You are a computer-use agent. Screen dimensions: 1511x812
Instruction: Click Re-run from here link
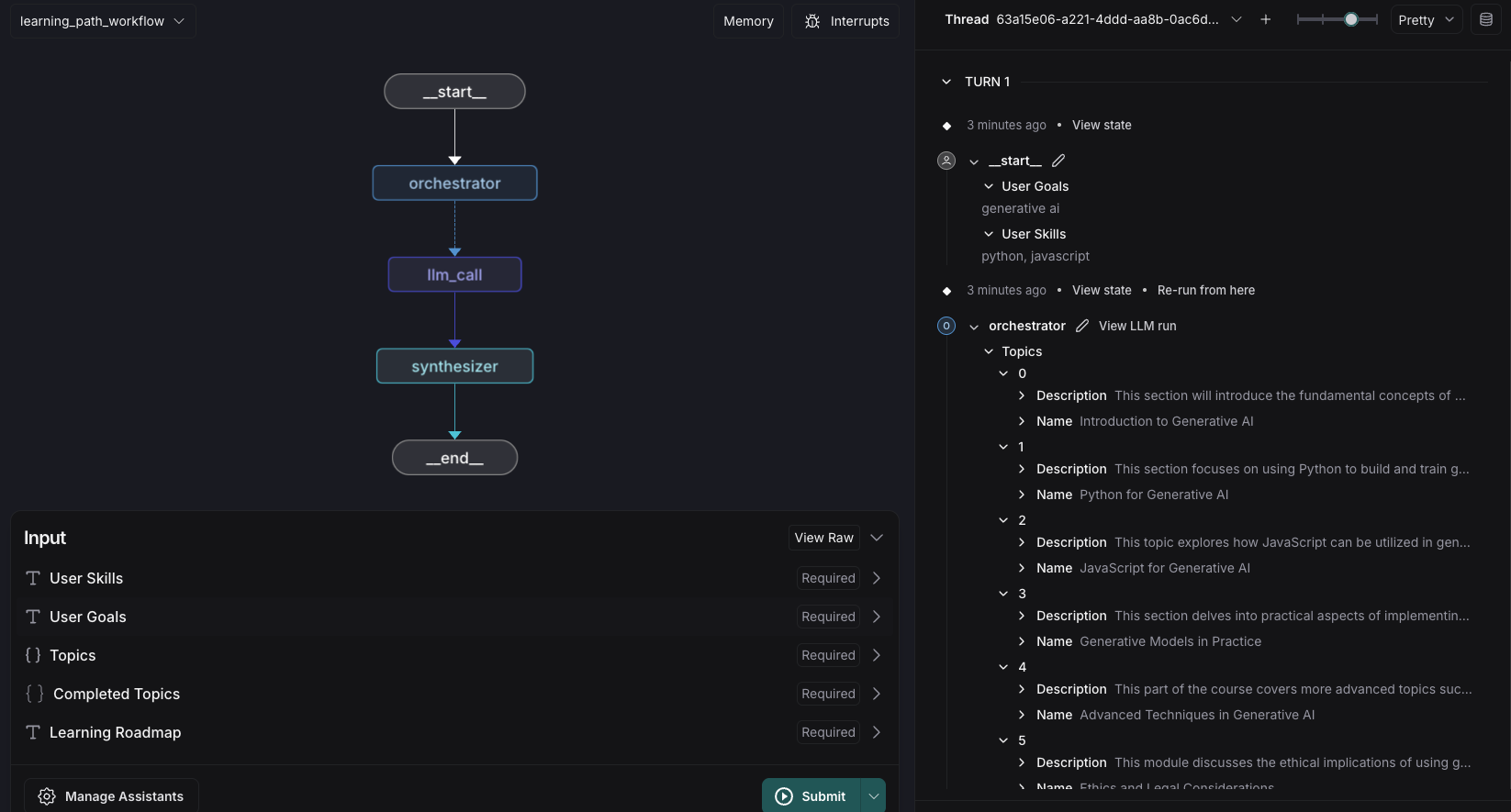[x=1205, y=290]
